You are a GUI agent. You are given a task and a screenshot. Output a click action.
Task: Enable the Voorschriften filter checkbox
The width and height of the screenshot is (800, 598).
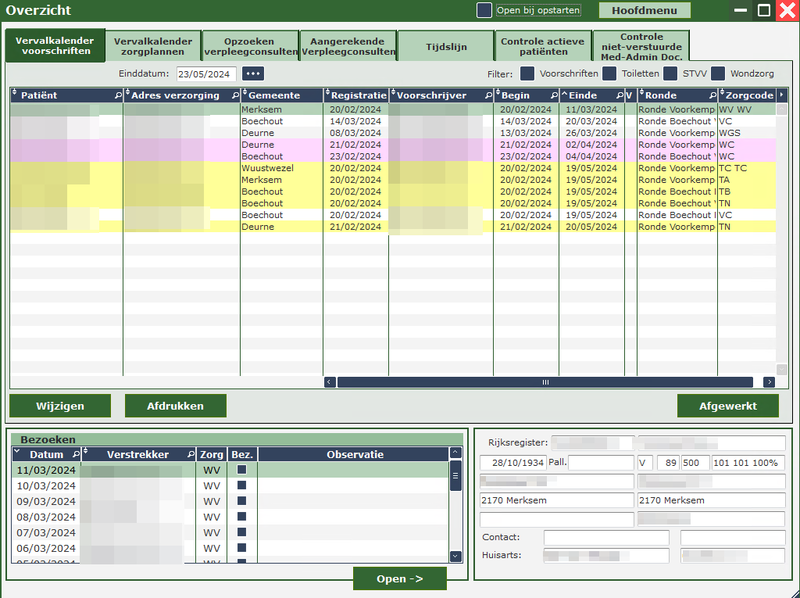[527, 73]
